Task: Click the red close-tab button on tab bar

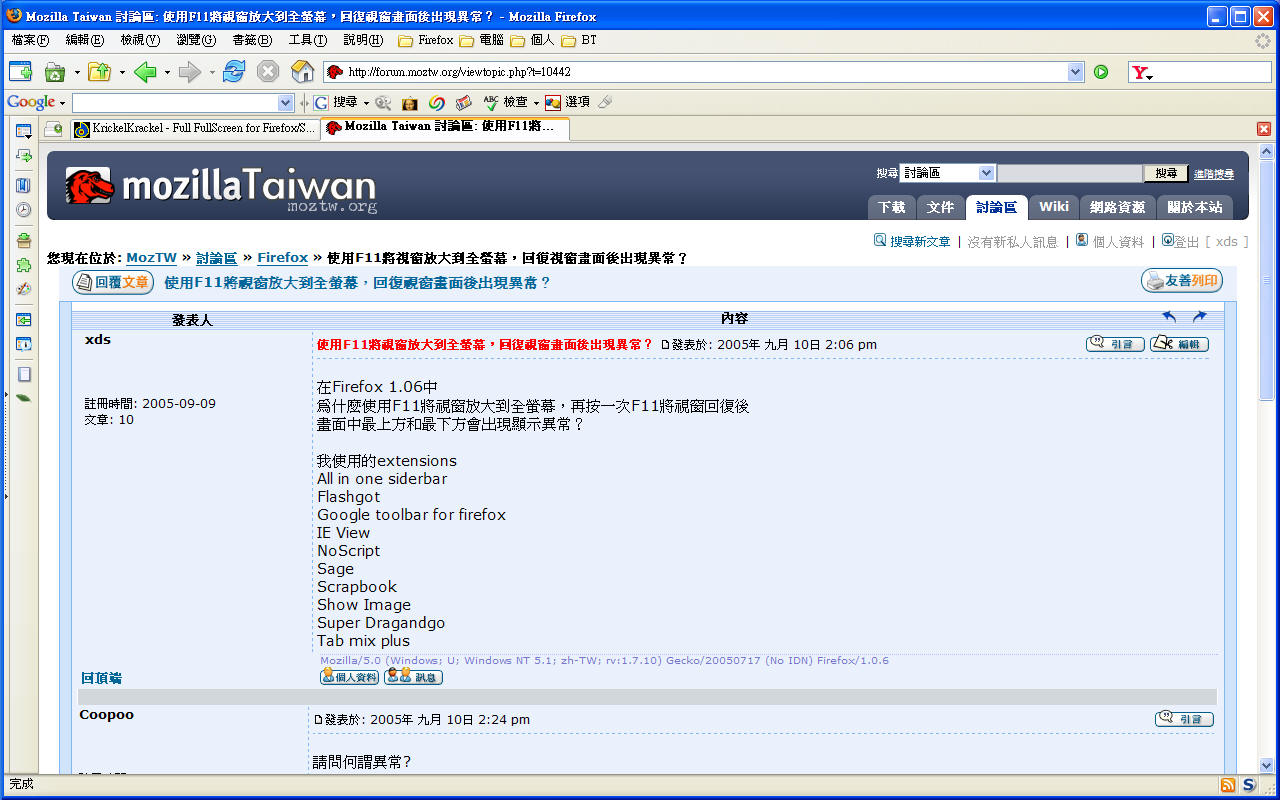Action: pos(1264,129)
